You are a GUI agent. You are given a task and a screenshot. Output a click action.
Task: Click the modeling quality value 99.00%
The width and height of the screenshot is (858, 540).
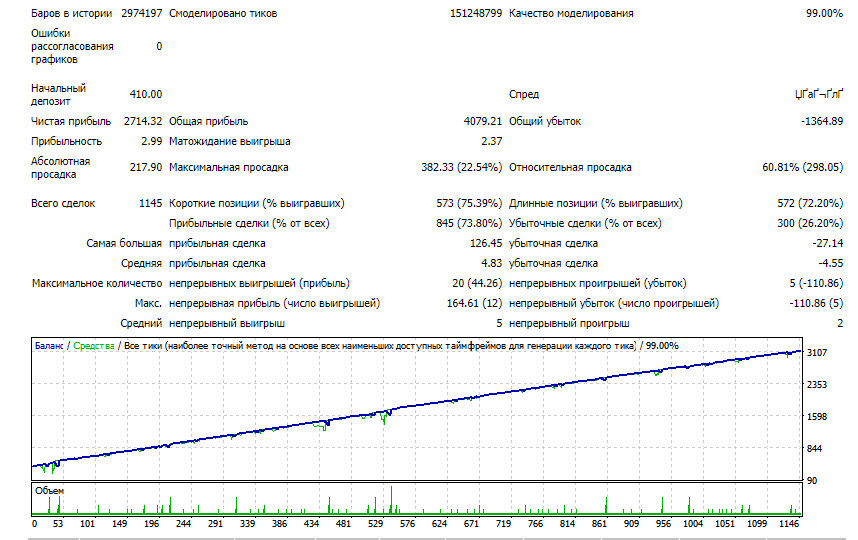[824, 13]
